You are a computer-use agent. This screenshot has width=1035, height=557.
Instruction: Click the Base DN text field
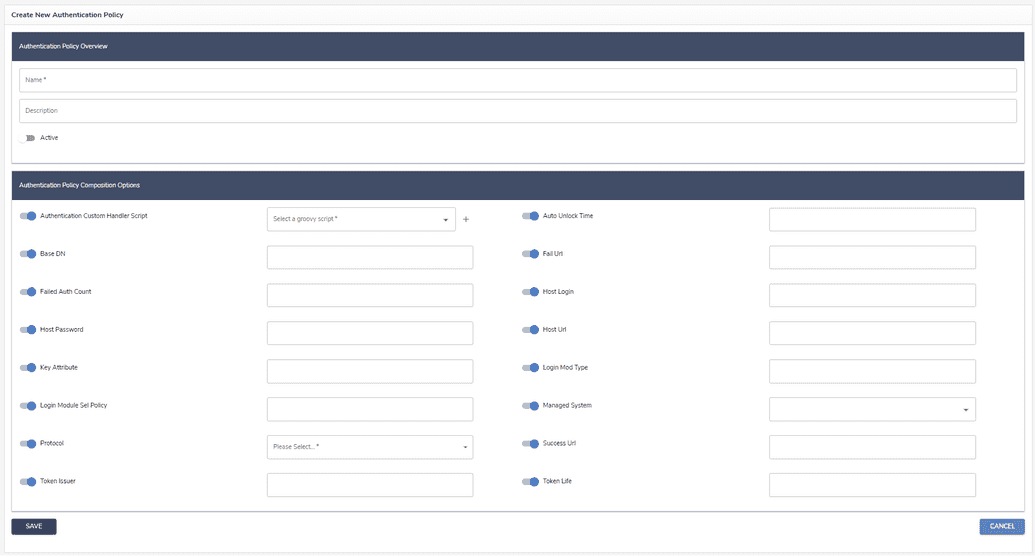point(370,257)
